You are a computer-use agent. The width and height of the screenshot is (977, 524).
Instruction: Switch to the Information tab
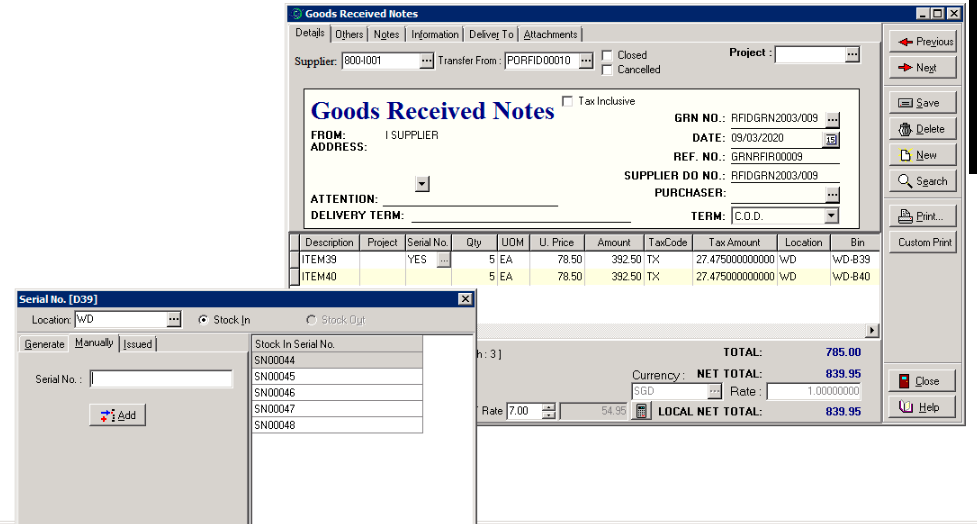434,34
